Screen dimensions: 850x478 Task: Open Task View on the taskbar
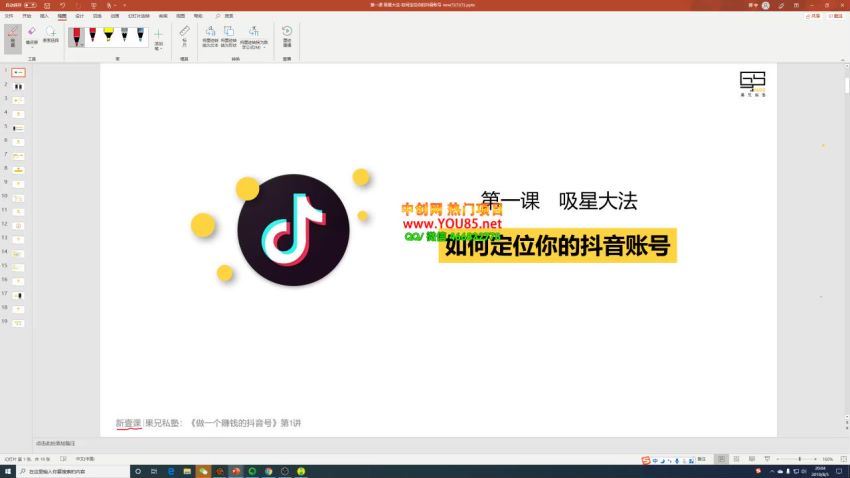coord(154,471)
